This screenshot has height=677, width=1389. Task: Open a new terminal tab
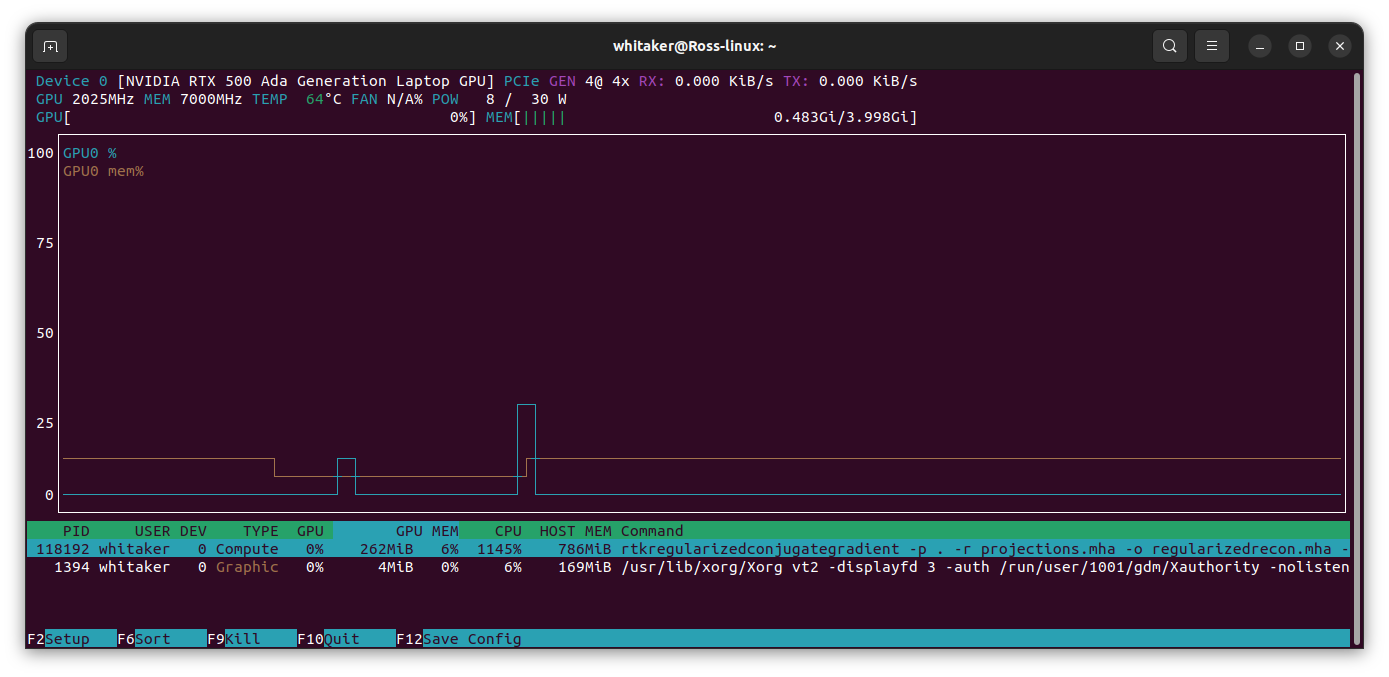click(50, 46)
